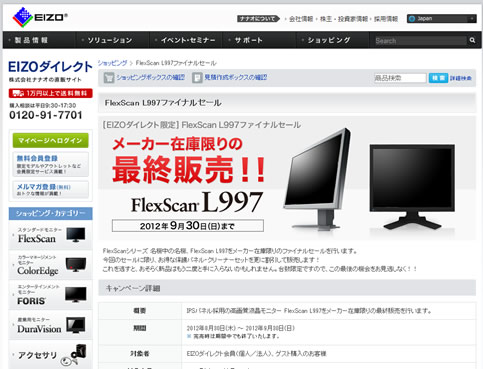
Task: Select FORIS entertainment monitor category
Action: coord(50,295)
